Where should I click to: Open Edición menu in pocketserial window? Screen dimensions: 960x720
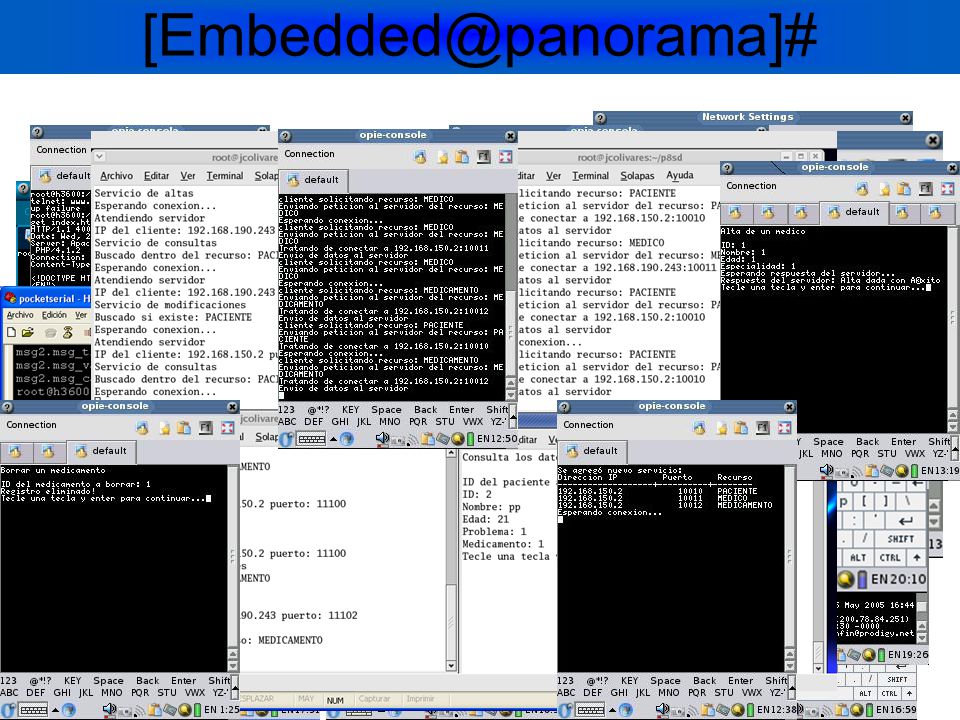click(54, 315)
